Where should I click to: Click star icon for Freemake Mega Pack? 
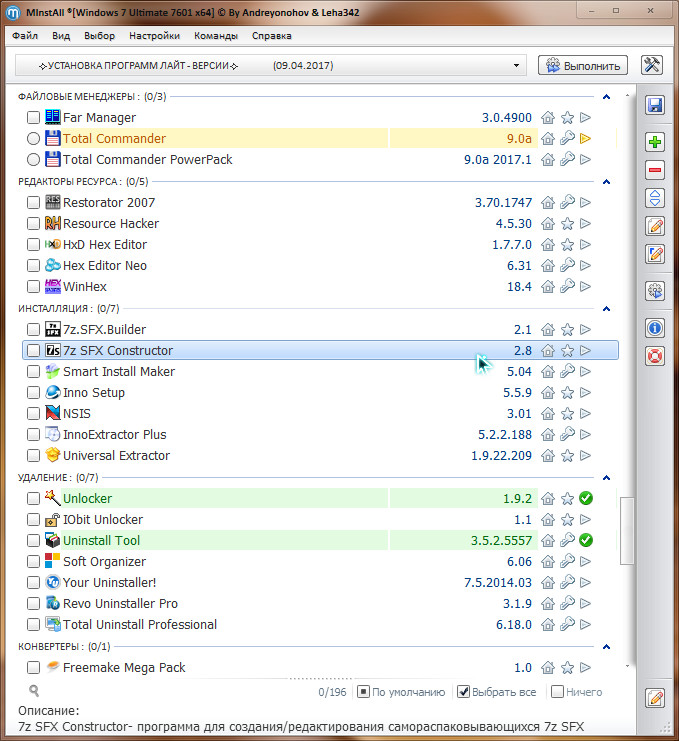point(567,667)
